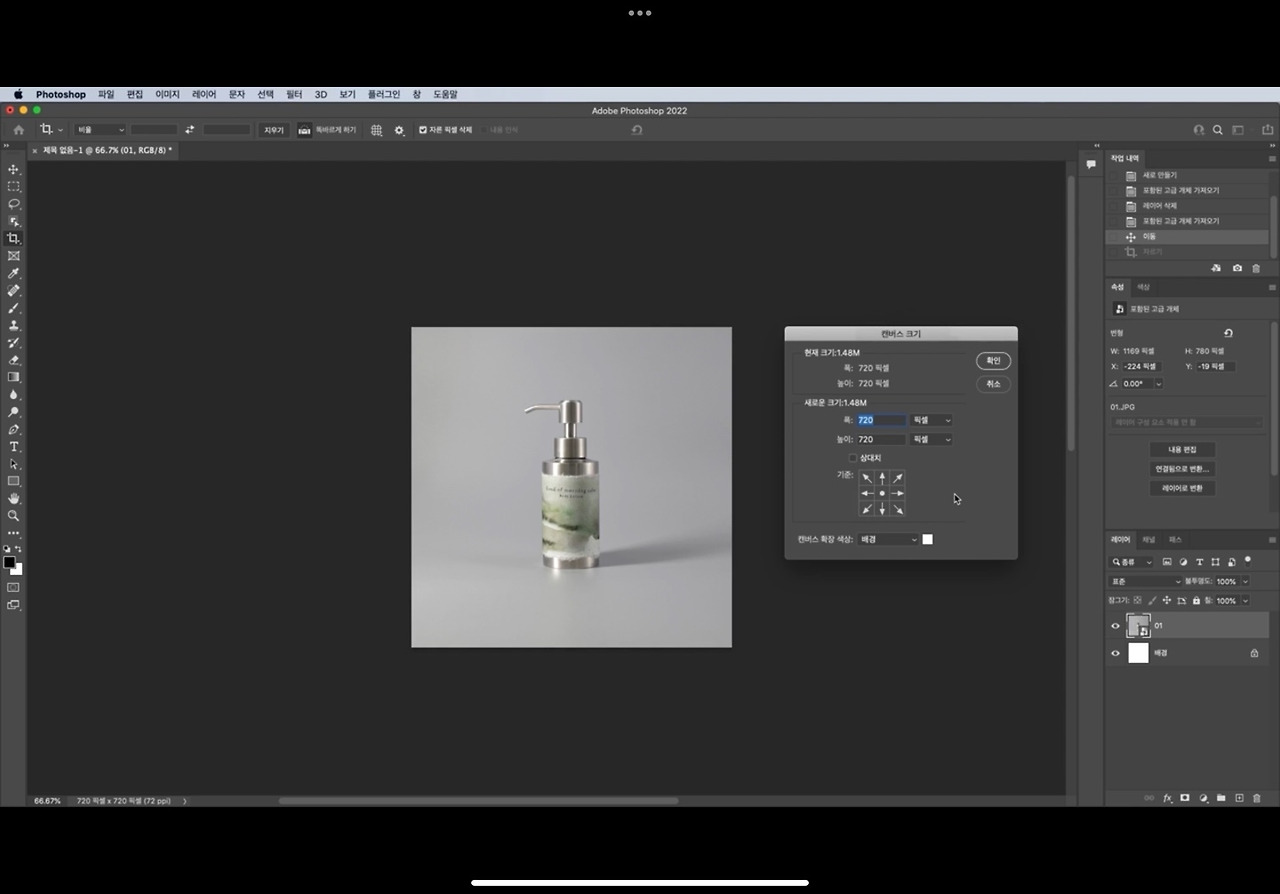This screenshot has height=894, width=1280.
Task: Click the 내용 편집 button
Action: coord(1183,450)
